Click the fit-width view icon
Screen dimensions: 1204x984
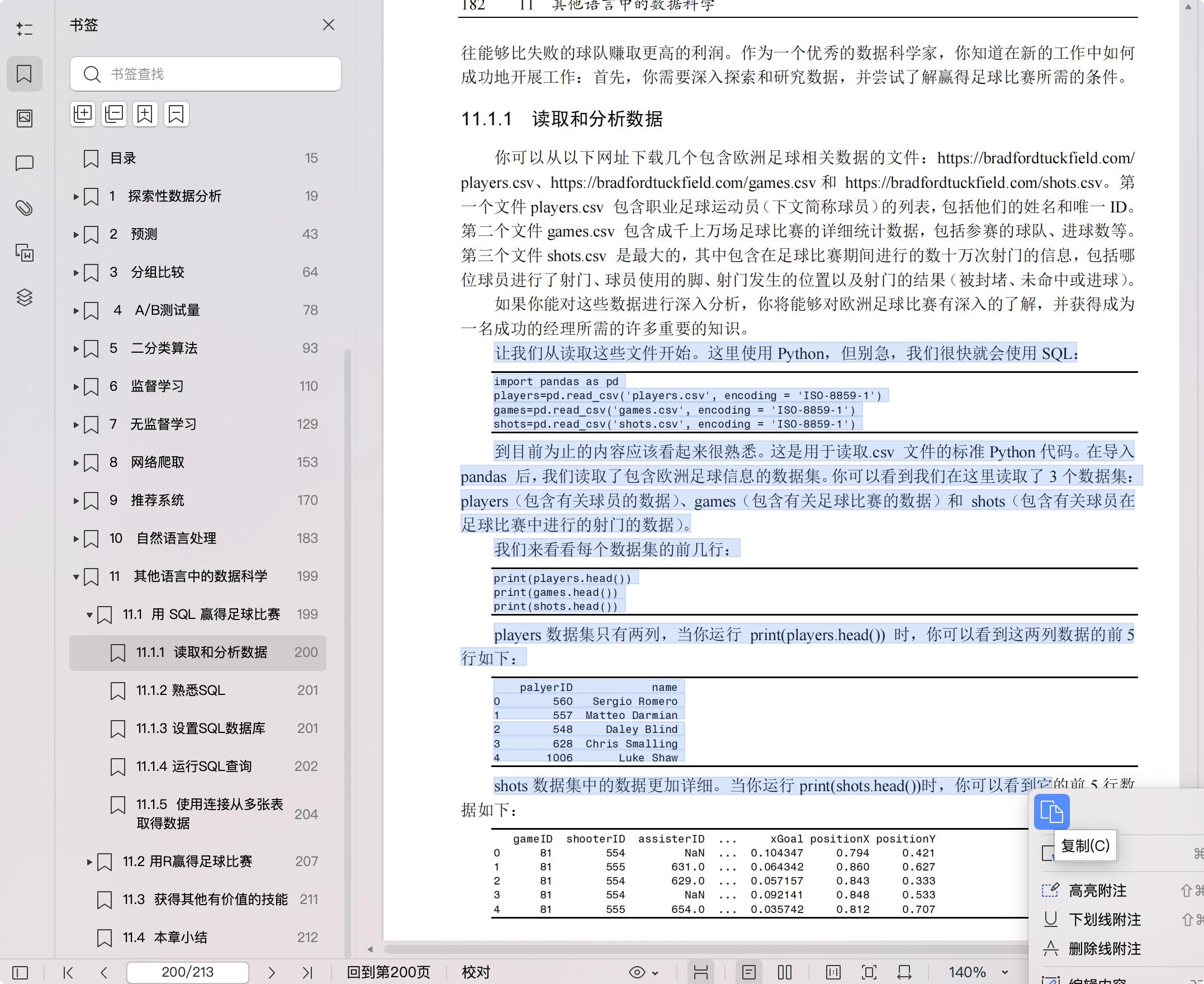point(904,973)
